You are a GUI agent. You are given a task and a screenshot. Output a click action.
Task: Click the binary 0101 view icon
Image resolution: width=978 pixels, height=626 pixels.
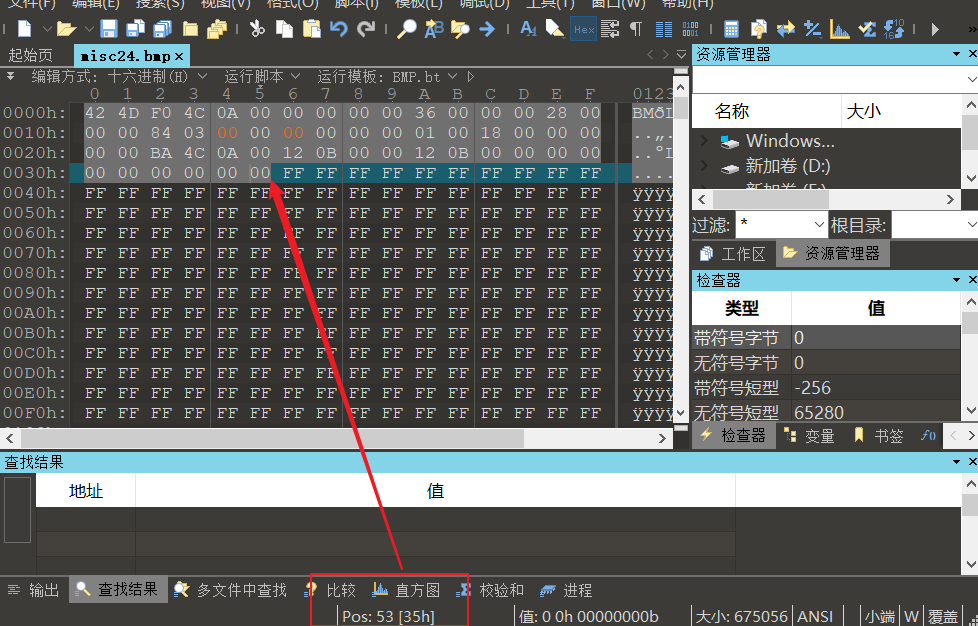click(x=690, y=28)
